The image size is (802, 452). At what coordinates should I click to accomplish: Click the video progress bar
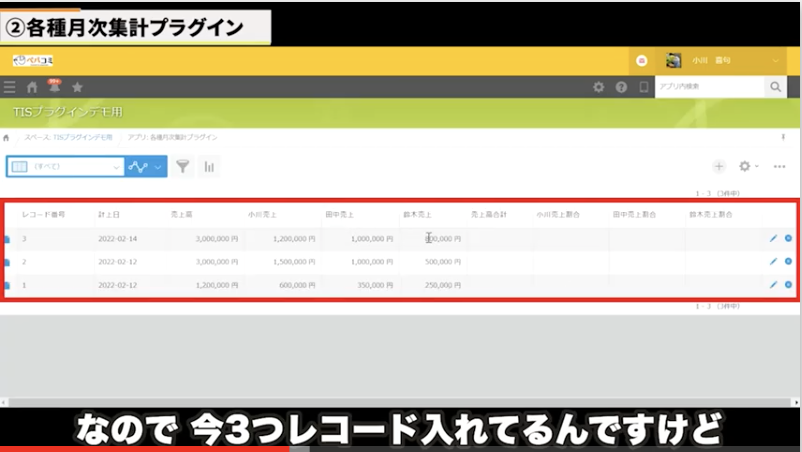pyautogui.click(x=401, y=449)
